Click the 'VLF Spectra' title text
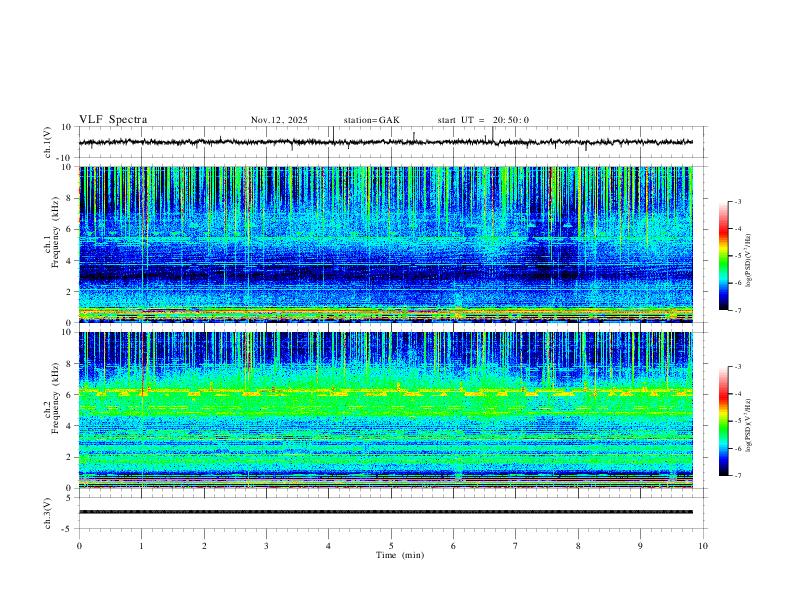792x612 pixels. pos(113,120)
